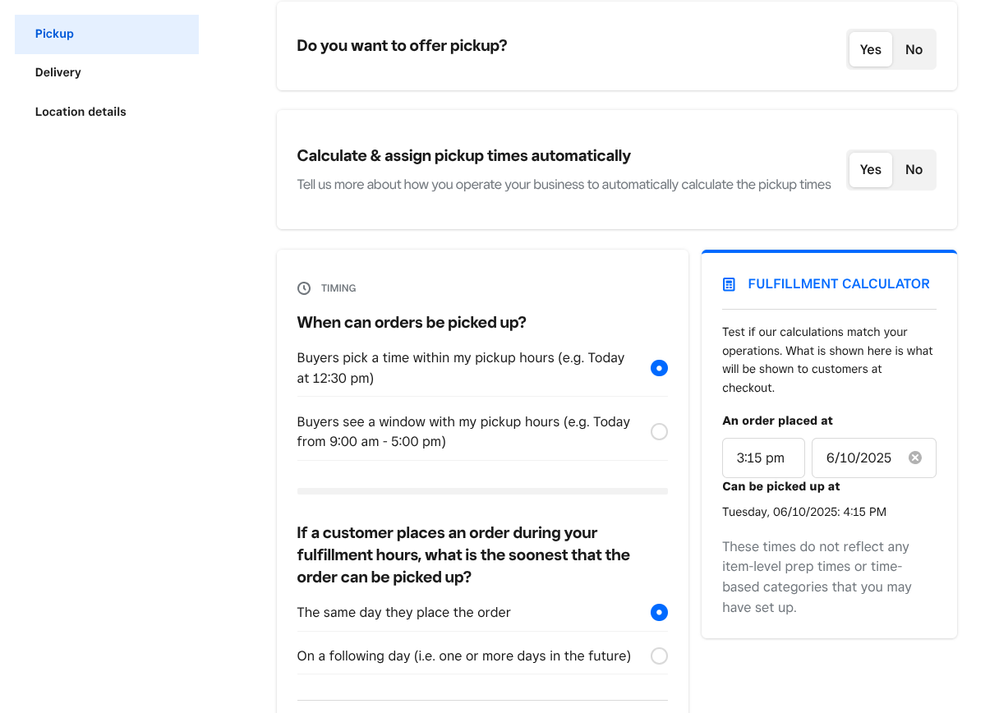Select No for offering pickup
999x713 pixels.
(x=914, y=50)
